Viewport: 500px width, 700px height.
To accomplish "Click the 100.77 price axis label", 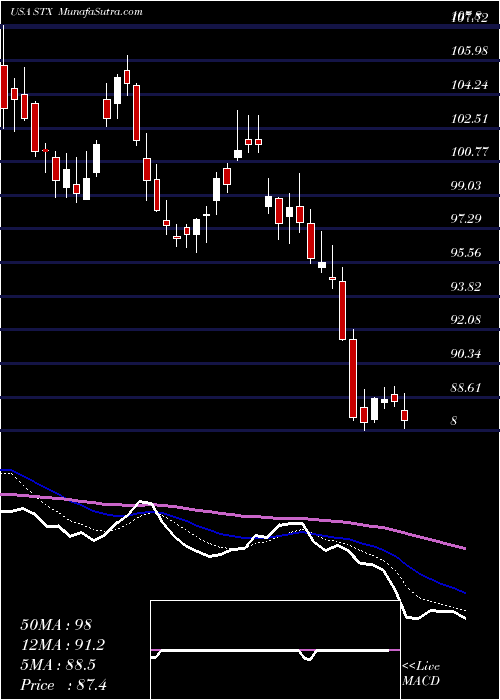I will click(x=469, y=152).
